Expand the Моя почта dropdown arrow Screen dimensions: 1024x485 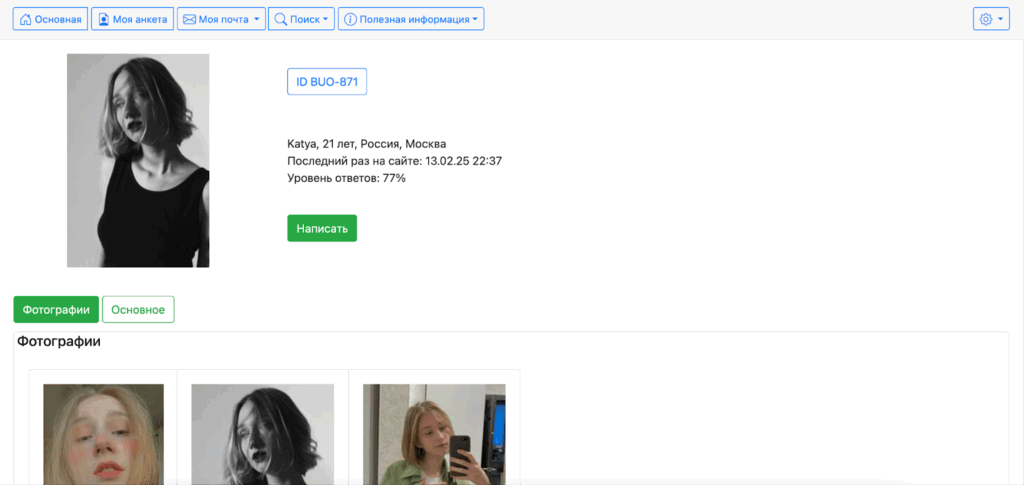[257, 19]
